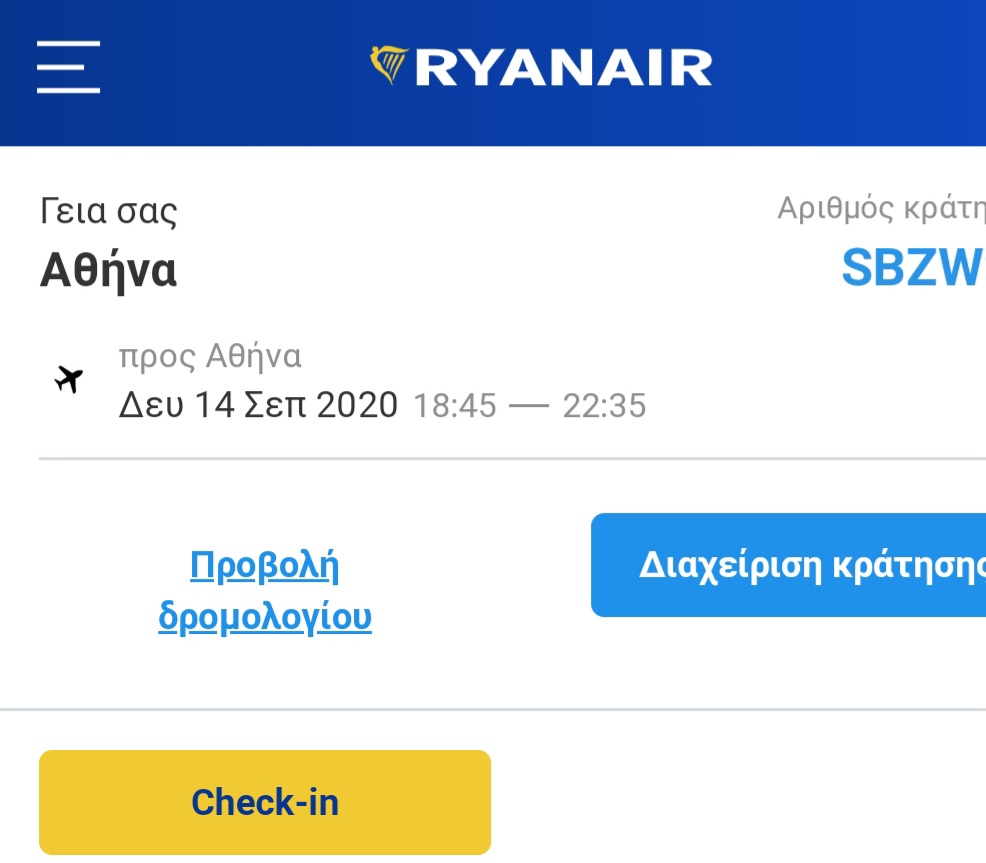This screenshot has height=863, width=986.
Task: Open the hamburger navigation menu
Action: (x=68, y=67)
